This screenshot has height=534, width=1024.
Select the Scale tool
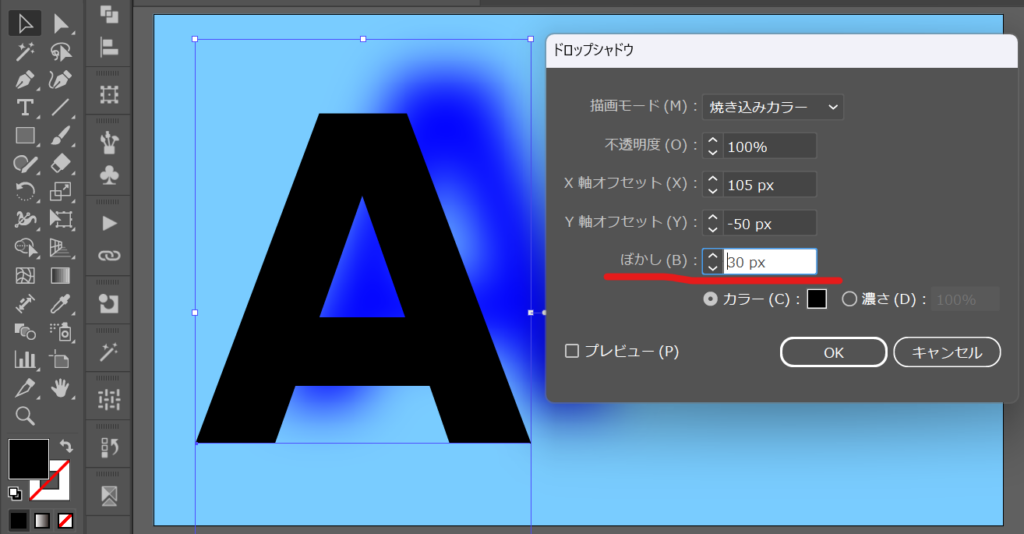(61, 191)
